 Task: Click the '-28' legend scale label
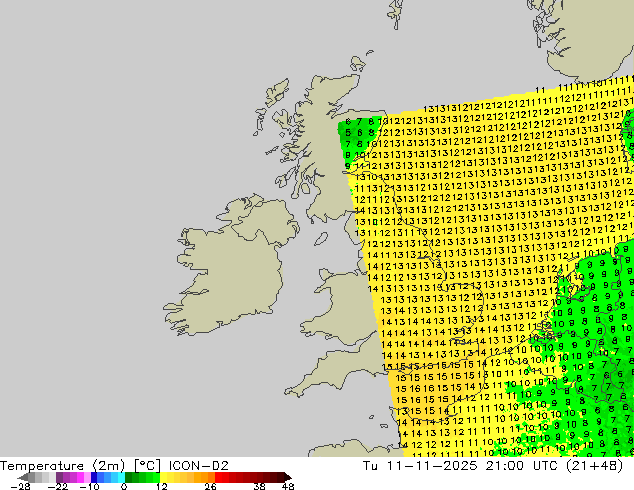[20, 486]
